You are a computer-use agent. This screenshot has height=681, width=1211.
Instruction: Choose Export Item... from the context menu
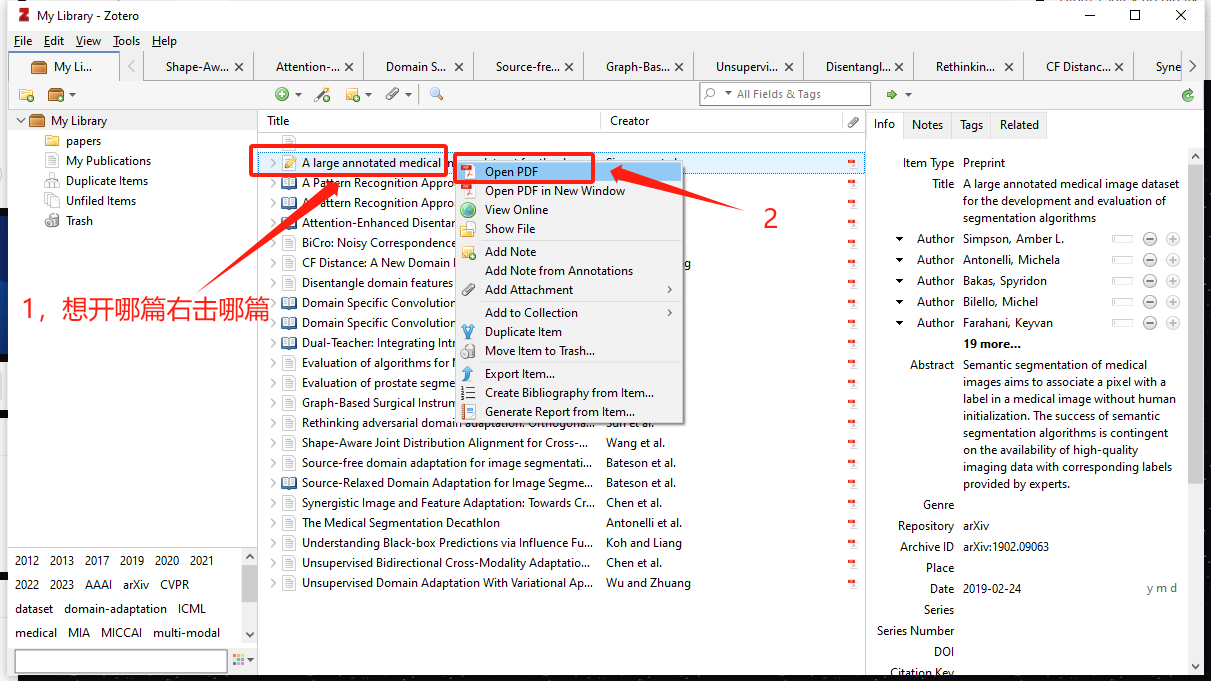pyautogui.click(x=568, y=374)
